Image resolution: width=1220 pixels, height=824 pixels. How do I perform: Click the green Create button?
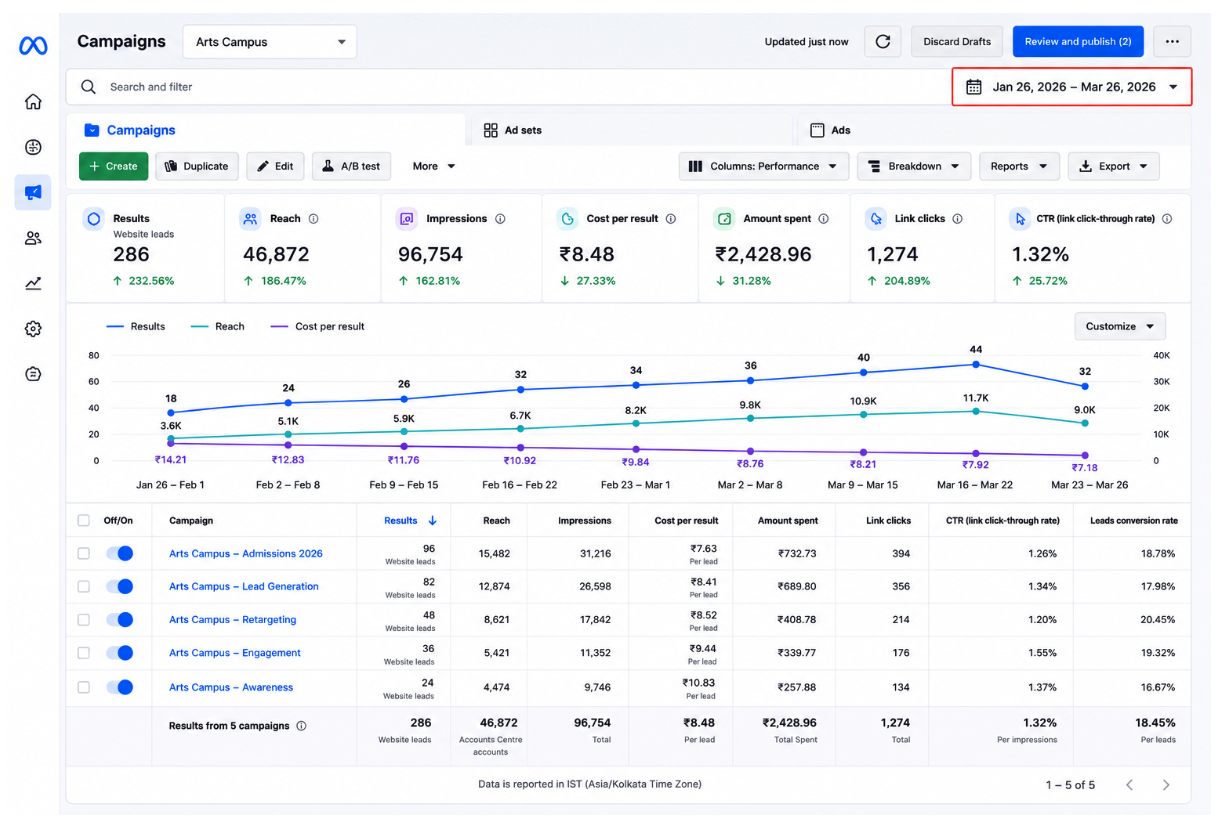(x=114, y=166)
